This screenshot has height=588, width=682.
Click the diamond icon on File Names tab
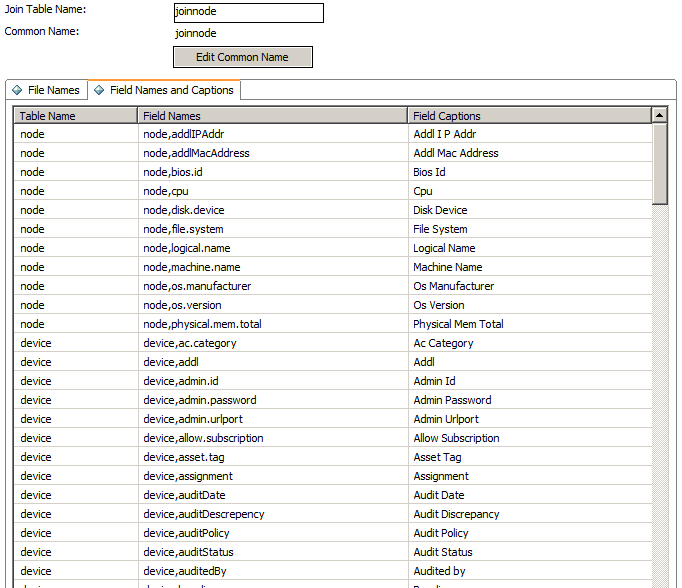17,90
